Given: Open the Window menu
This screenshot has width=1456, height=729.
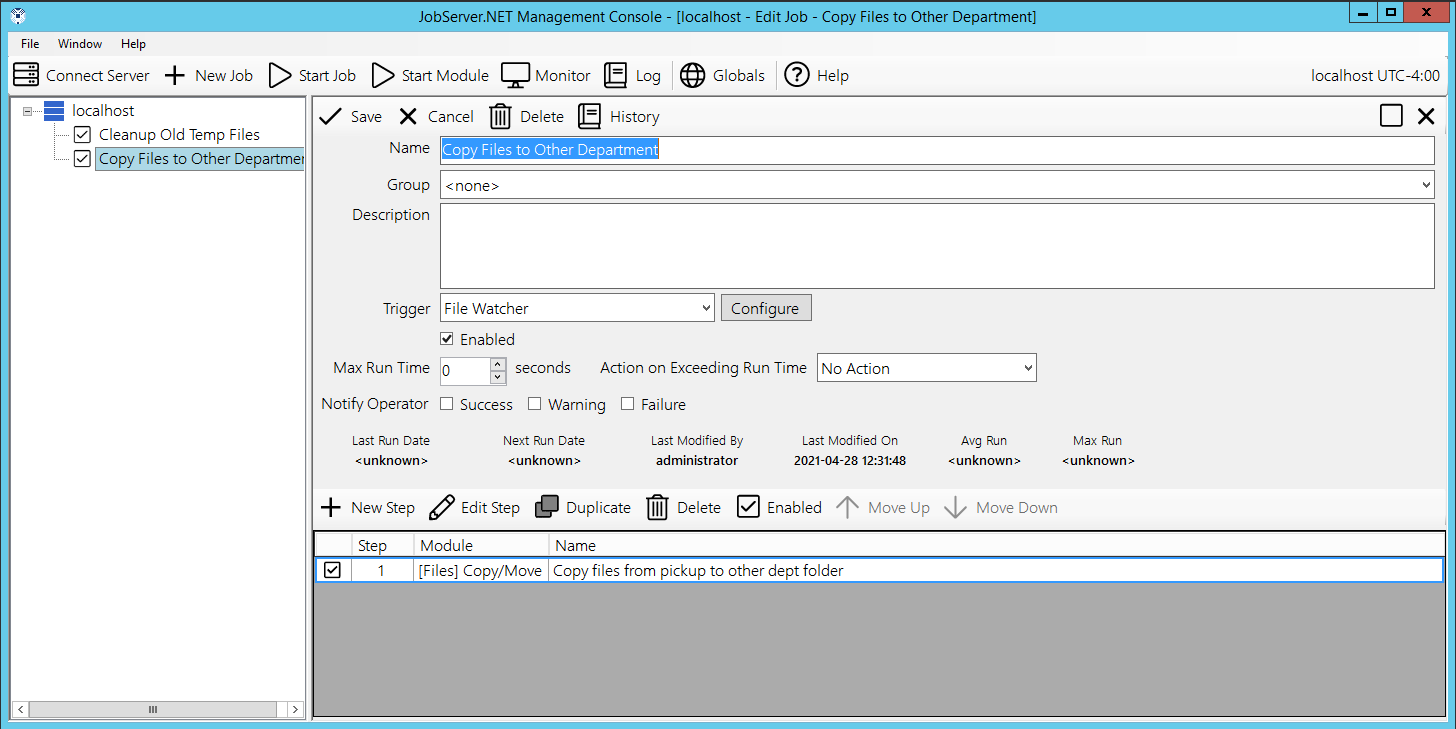Looking at the screenshot, I should (x=80, y=44).
